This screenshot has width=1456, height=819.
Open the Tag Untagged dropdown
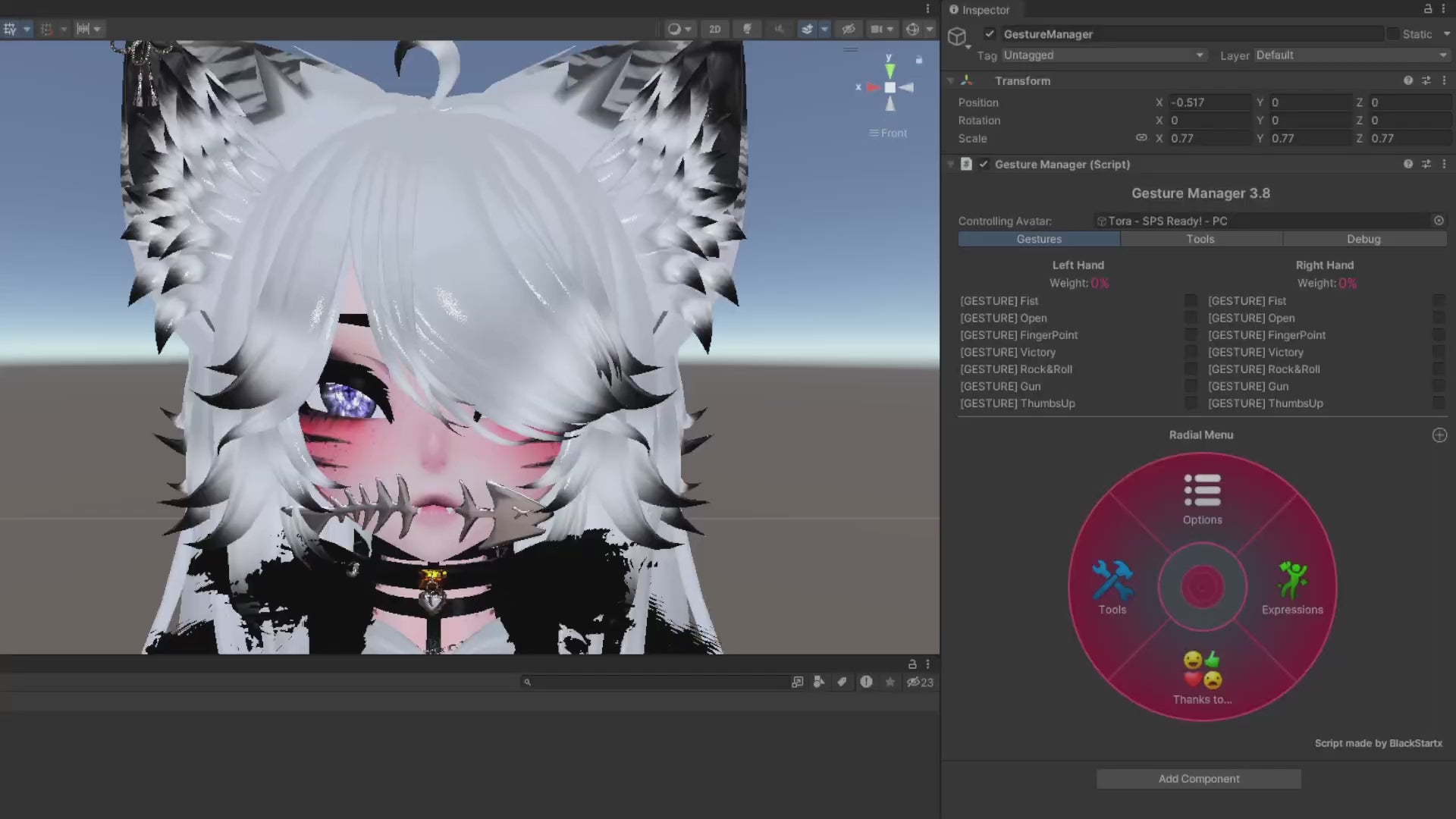click(1103, 55)
